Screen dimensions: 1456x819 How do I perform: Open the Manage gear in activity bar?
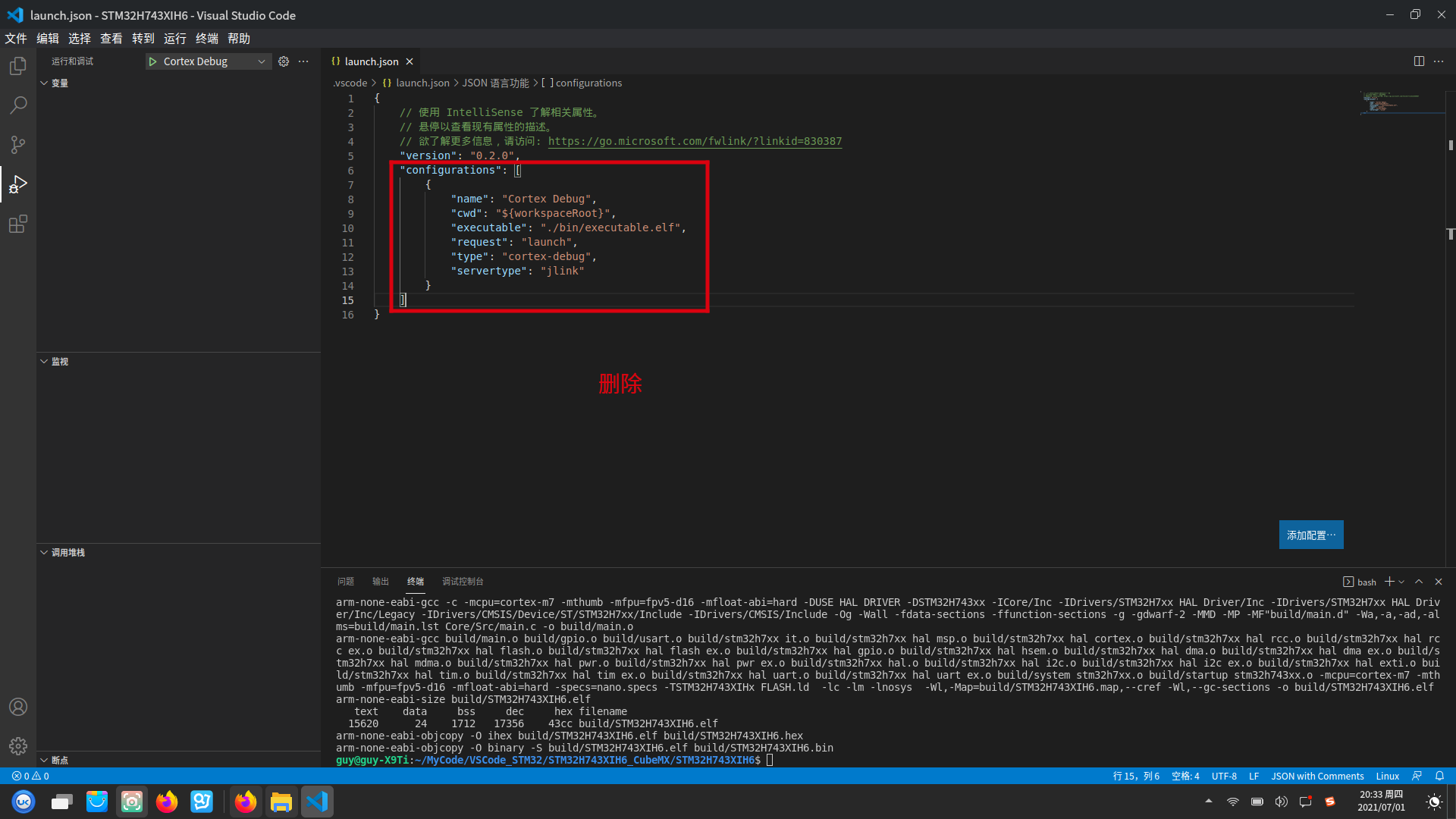click(18, 746)
